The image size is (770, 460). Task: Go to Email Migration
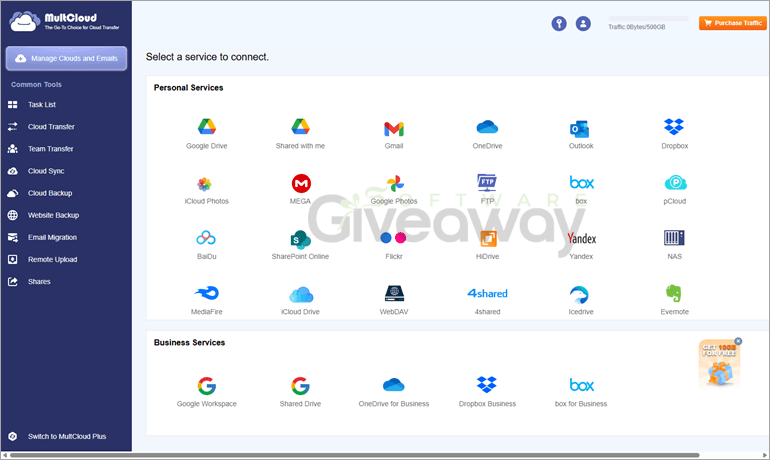click(52, 237)
